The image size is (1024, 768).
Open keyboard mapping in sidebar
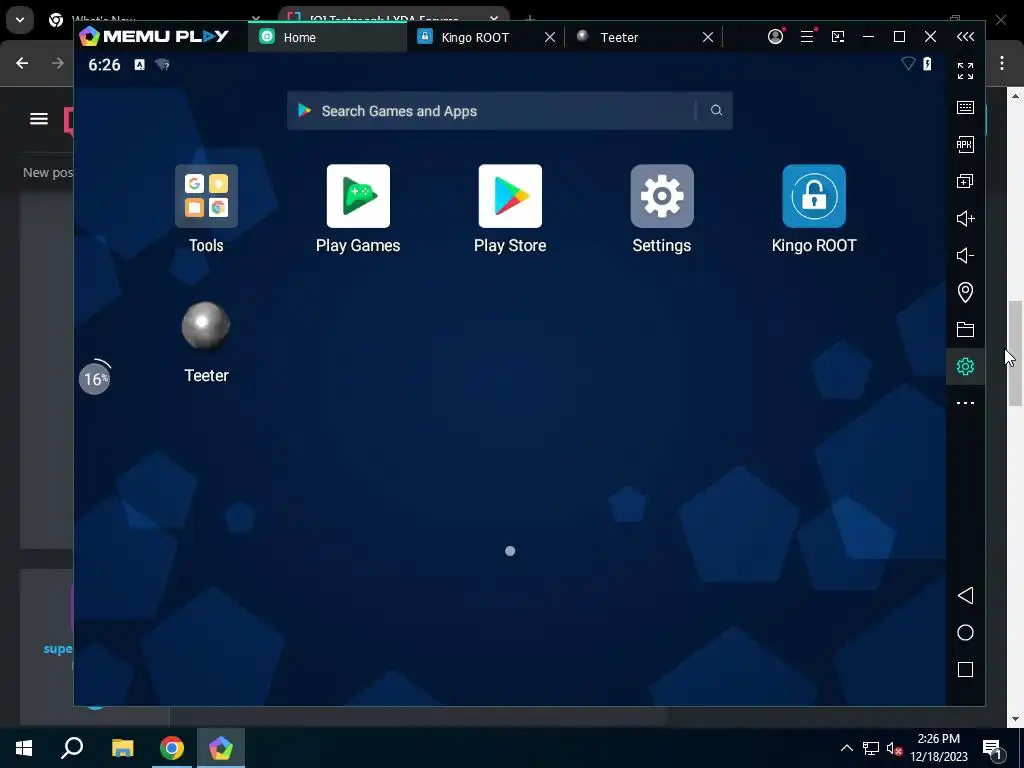click(x=965, y=107)
